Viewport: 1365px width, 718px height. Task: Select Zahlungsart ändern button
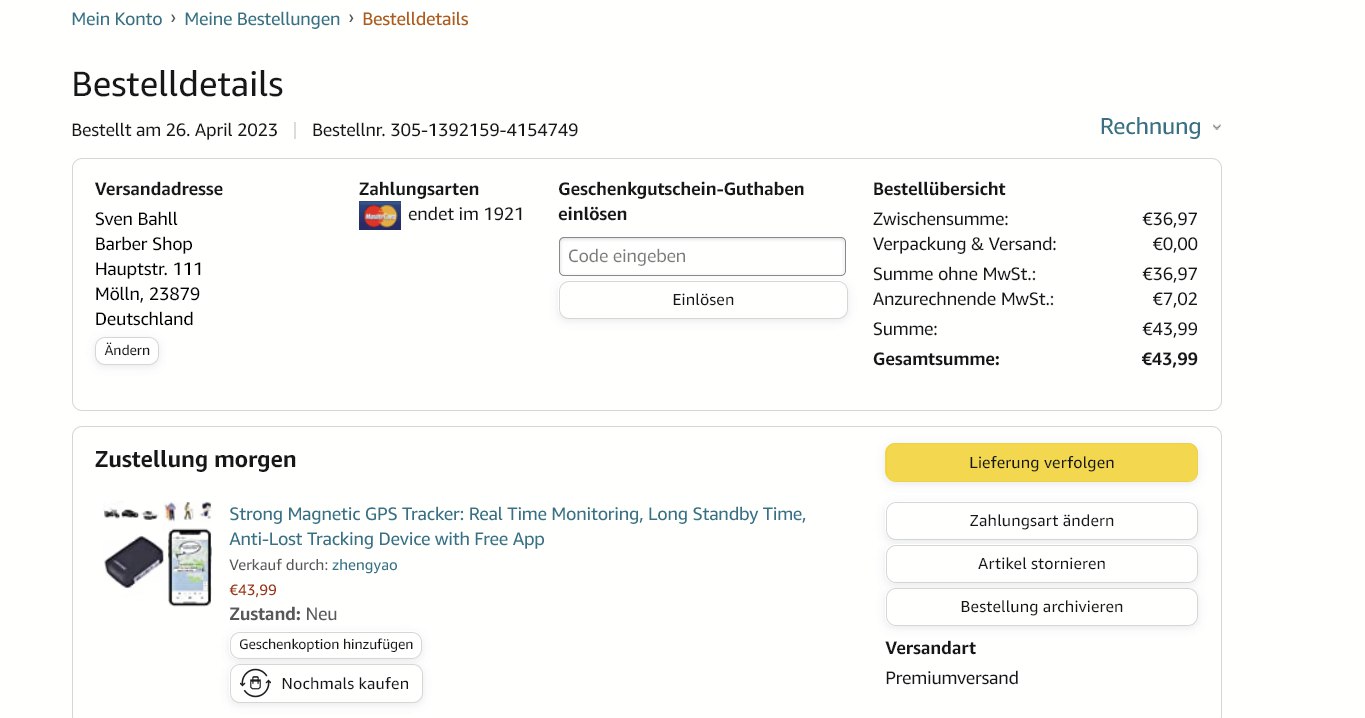[1041, 521]
